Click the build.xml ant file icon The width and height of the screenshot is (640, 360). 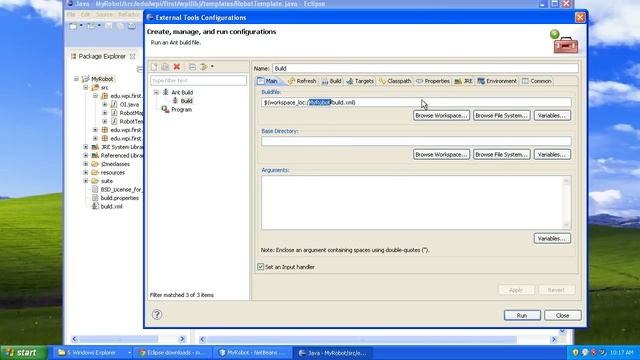tap(95, 206)
